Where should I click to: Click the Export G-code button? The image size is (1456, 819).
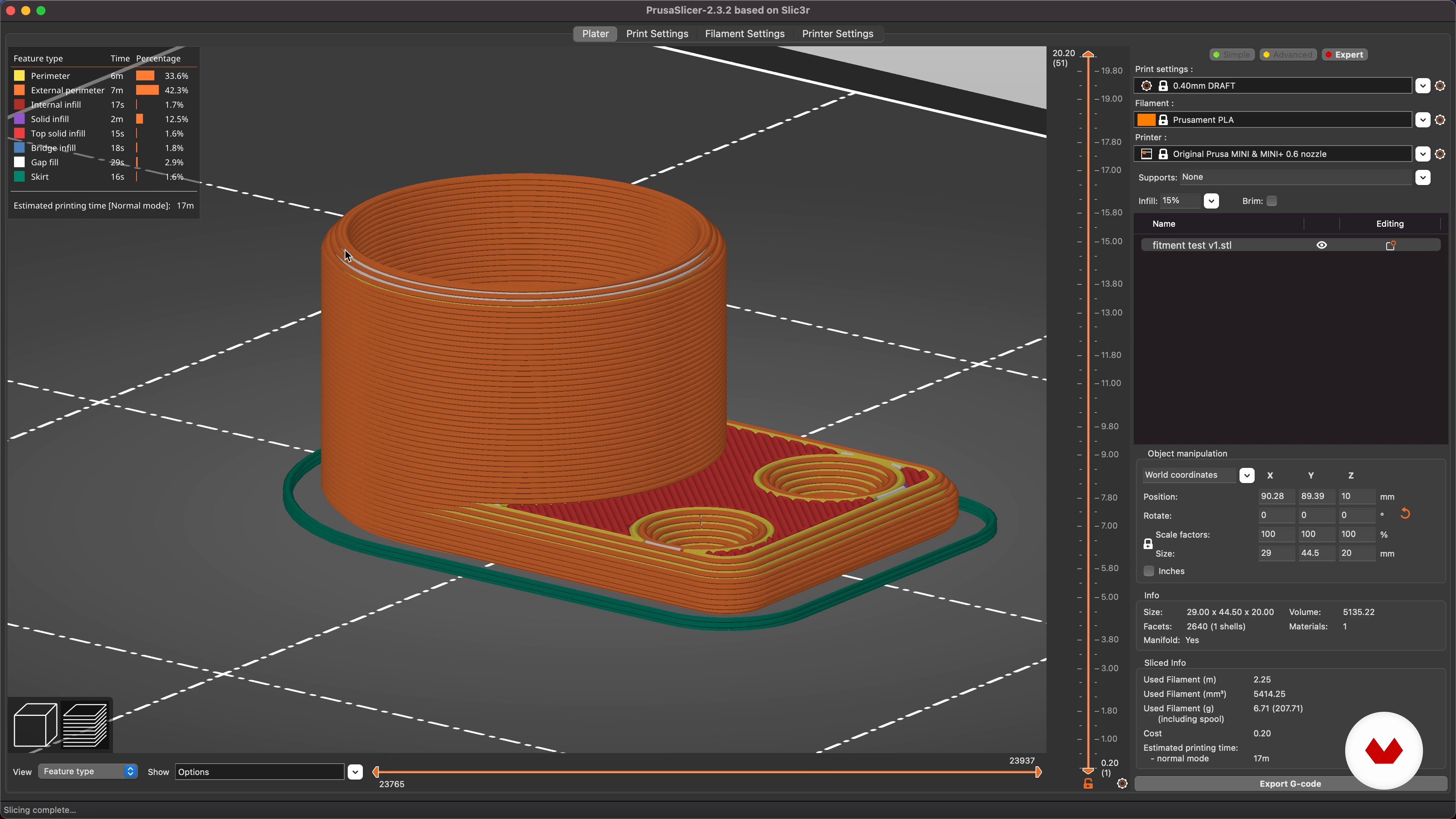click(x=1290, y=784)
